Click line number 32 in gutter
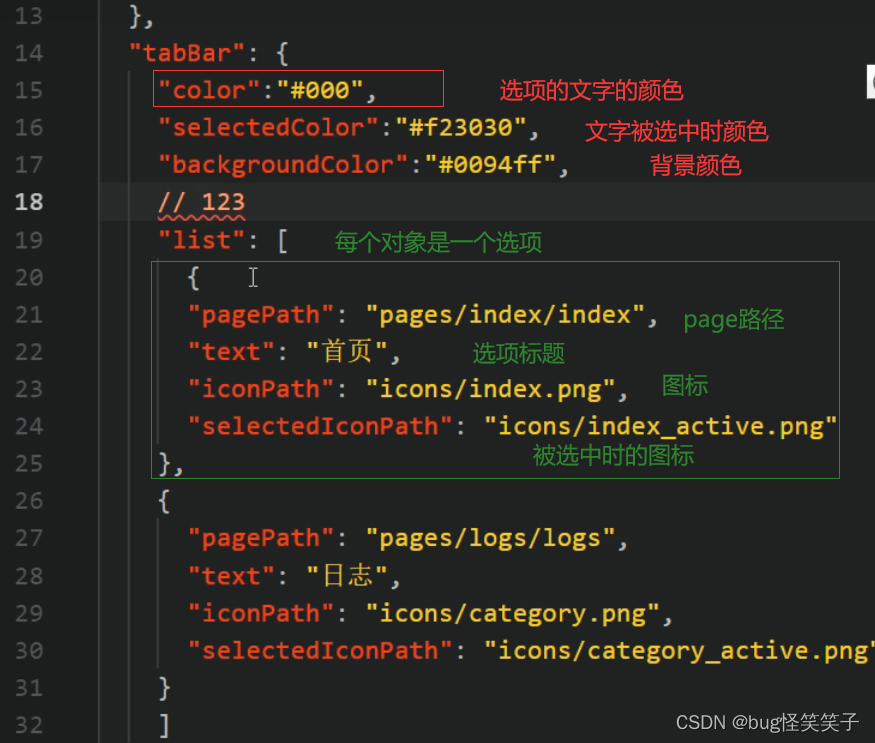Image resolution: width=875 pixels, height=743 pixels. (29, 726)
